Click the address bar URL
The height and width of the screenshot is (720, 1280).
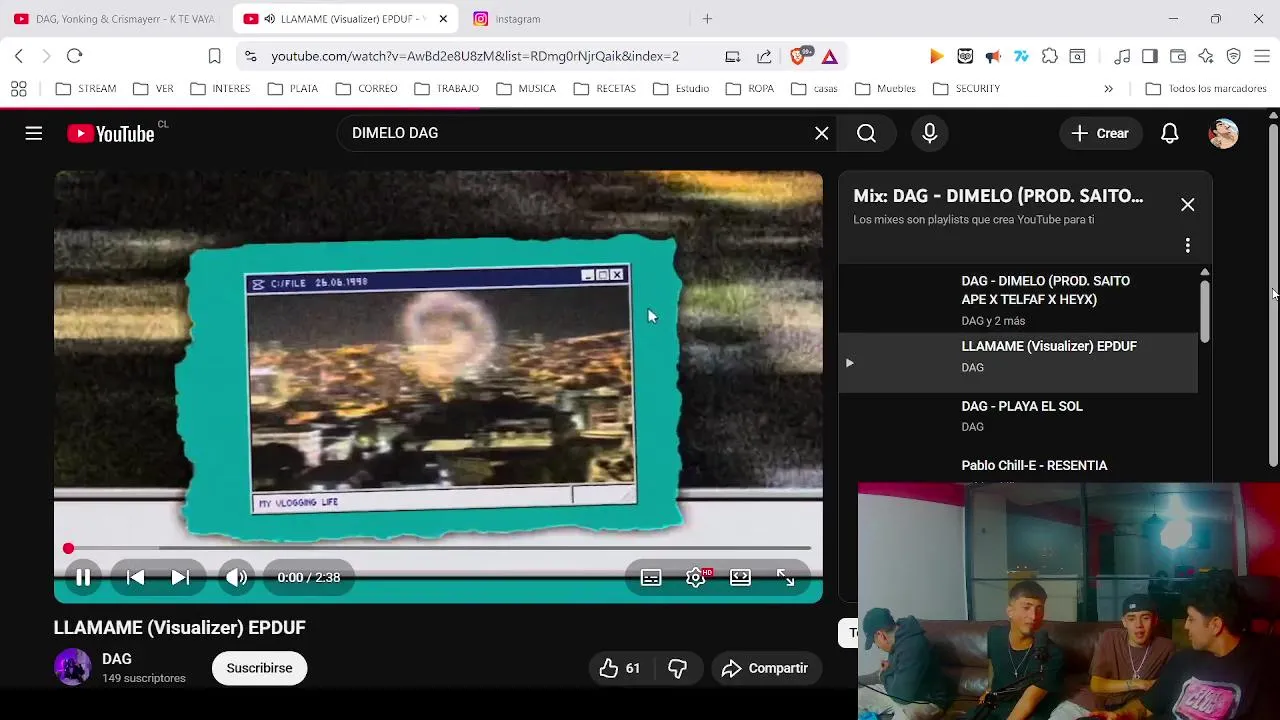point(475,56)
